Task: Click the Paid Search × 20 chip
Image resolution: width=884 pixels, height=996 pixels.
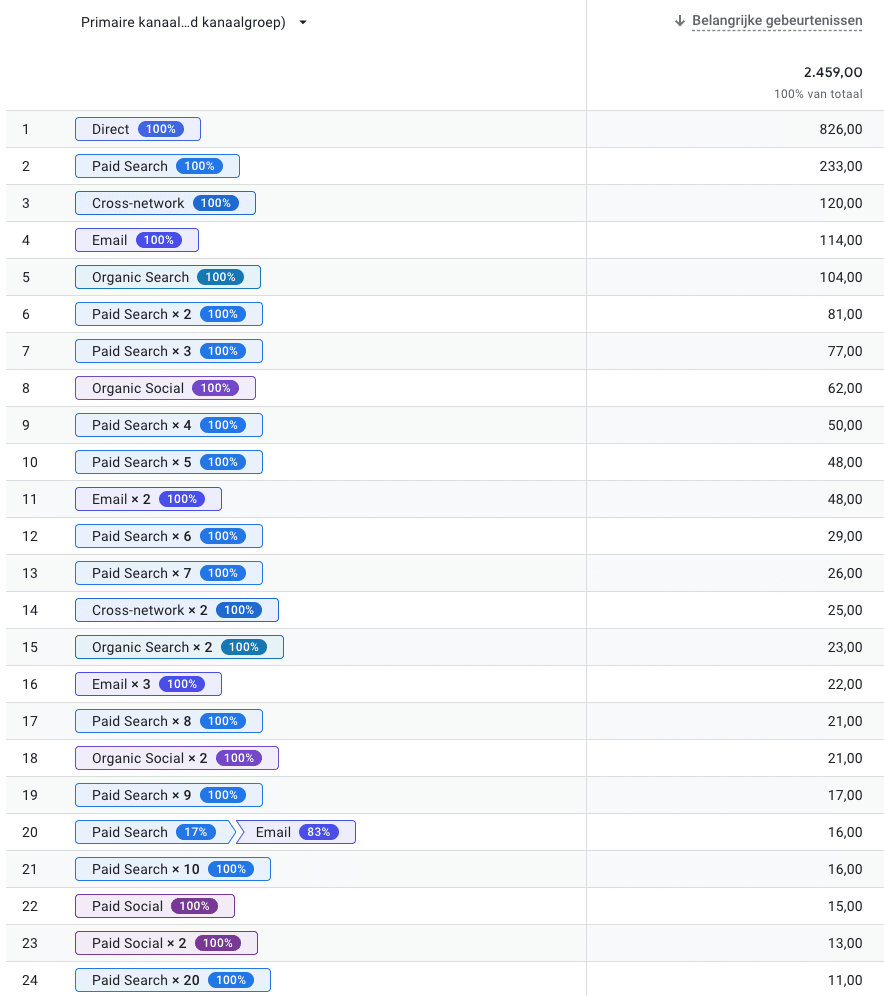Action: pyautogui.click(x=173, y=980)
